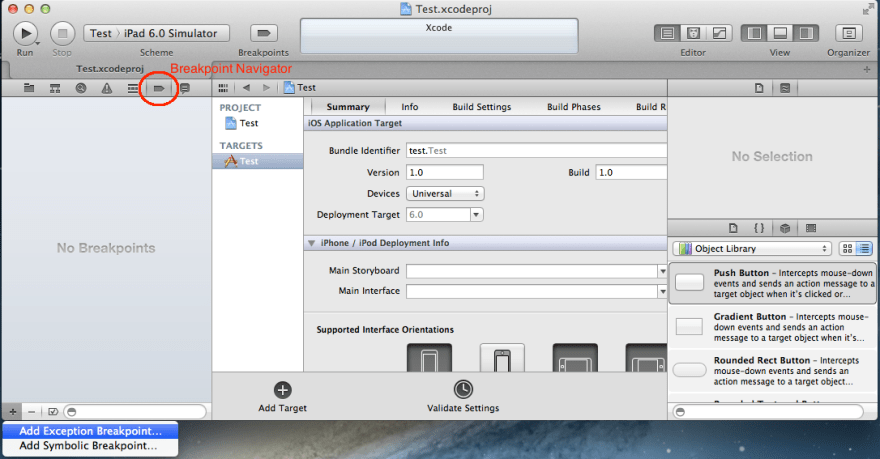Screen dimensions: 880x459
Task: Choose Add Exception Breakpoint menu item
Action: [90, 431]
